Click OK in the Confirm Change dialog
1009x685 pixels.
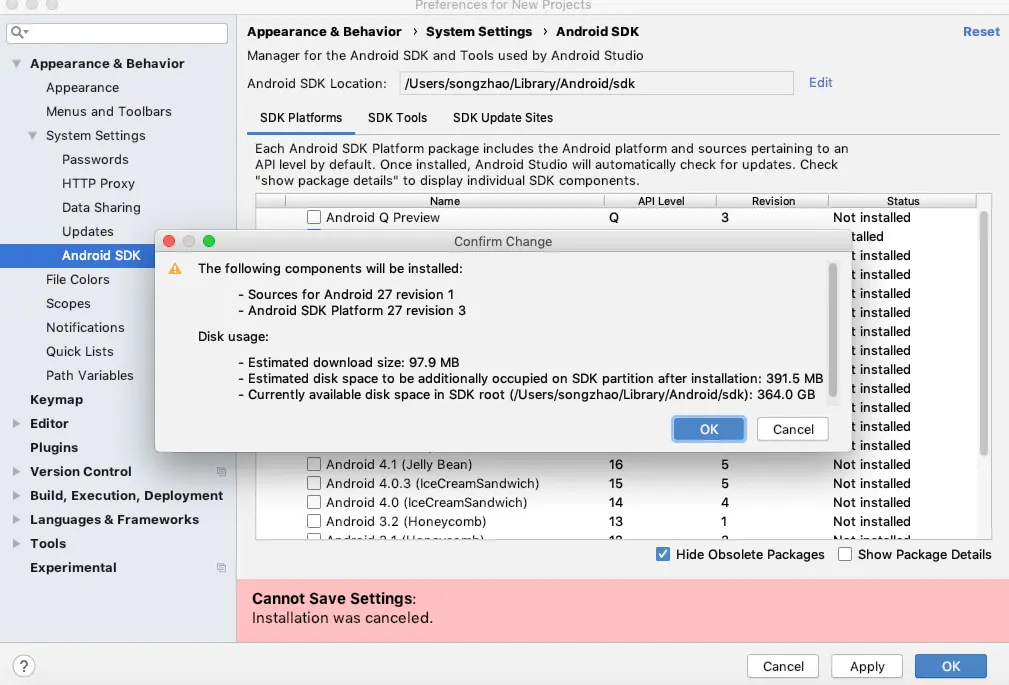coord(708,429)
